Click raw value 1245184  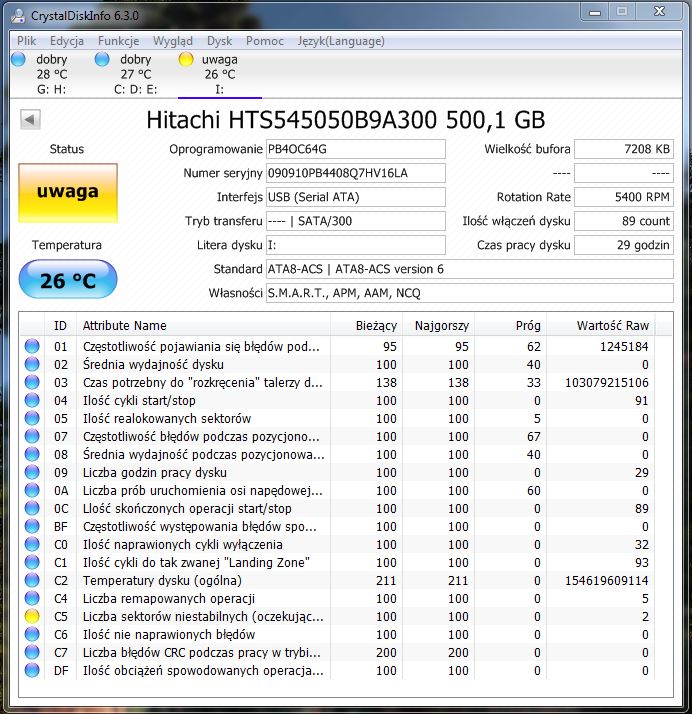(x=624, y=347)
